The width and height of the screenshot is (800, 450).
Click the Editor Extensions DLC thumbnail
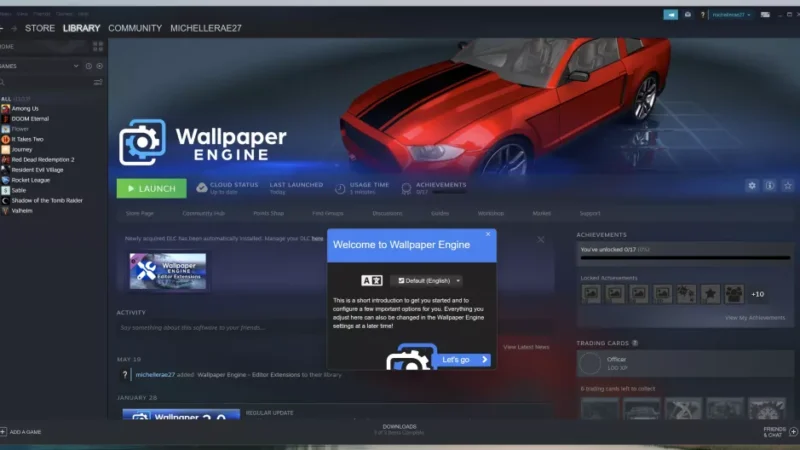tap(168, 271)
